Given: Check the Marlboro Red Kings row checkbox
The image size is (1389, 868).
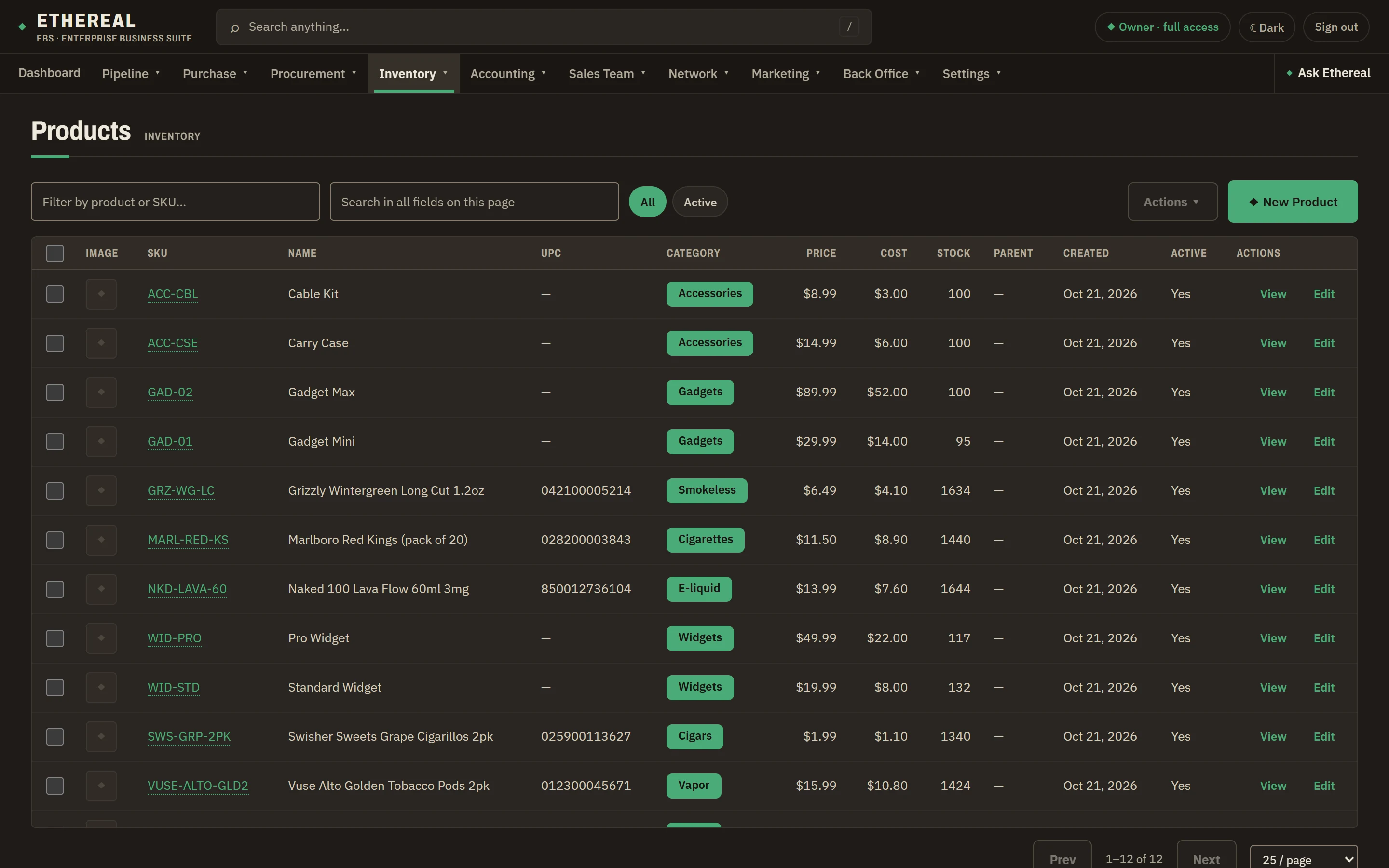Looking at the screenshot, I should coord(55,540).
